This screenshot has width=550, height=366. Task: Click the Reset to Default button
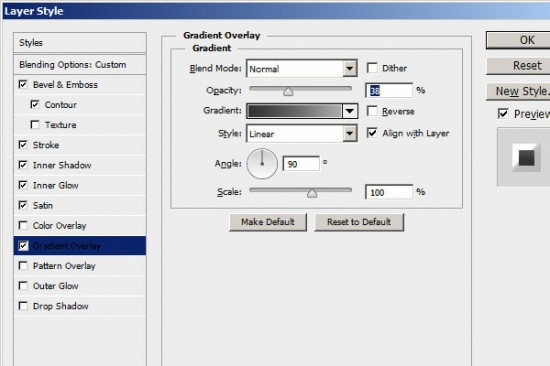coord(359,222)
